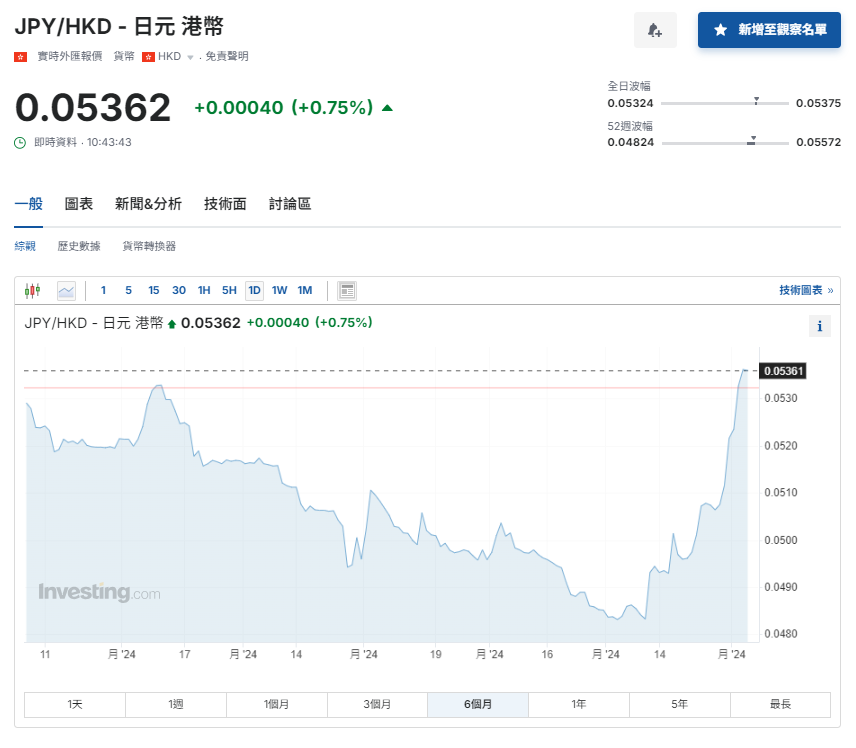Select the 1M interval dropdown option
Screen dimensions: 856x748
click(304, 290)
